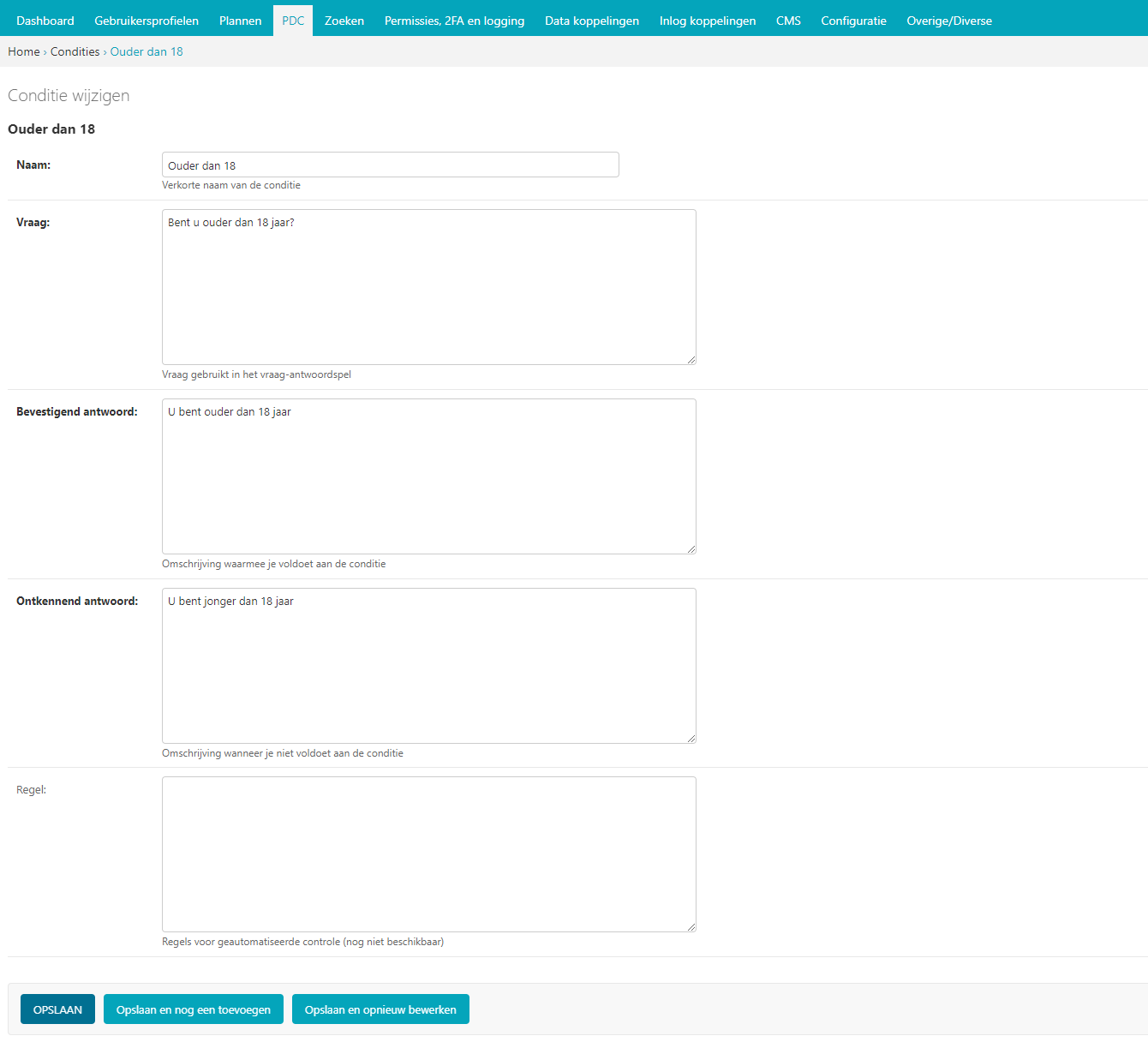
Task: Go to Gebruikersprofielen in navigation bar
Action: point(146,21)
